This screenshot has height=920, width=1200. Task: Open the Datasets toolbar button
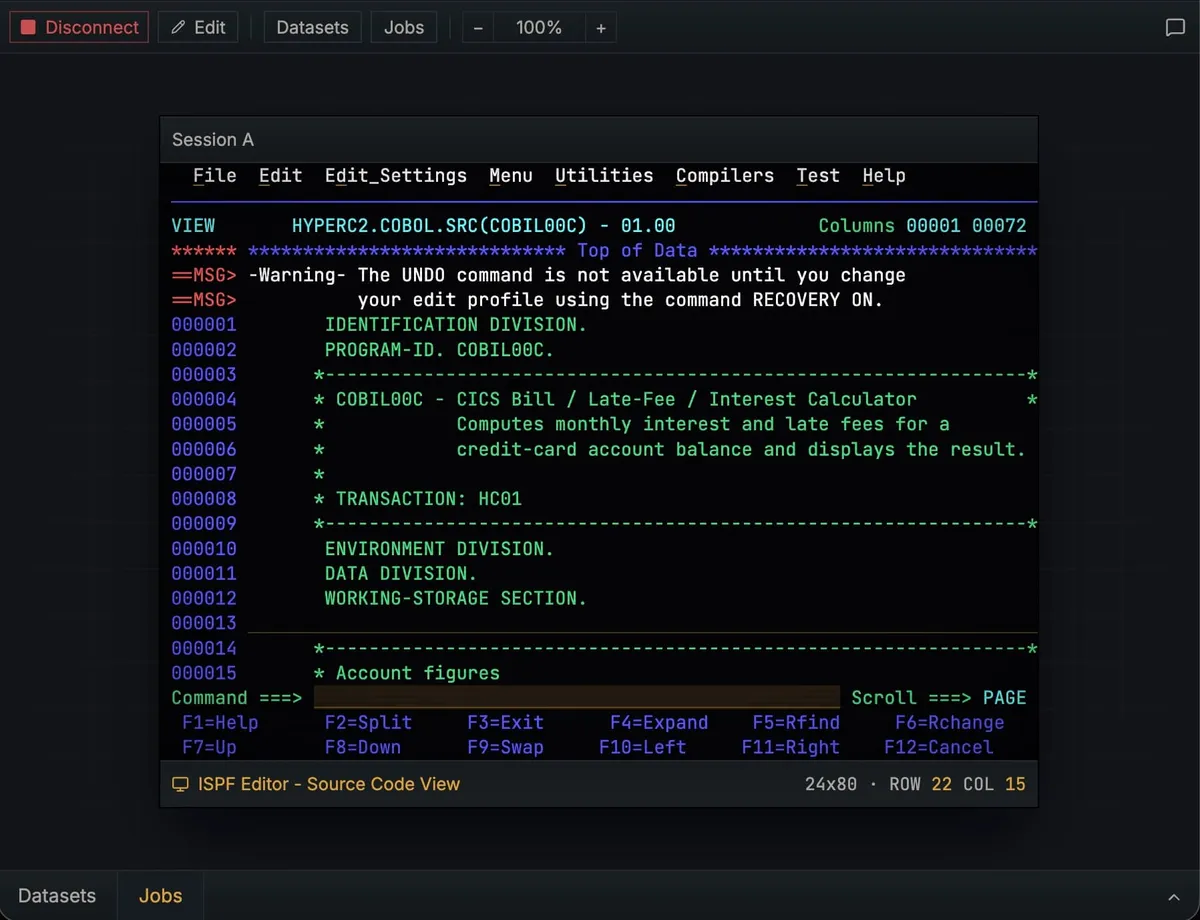click(312, 27)
